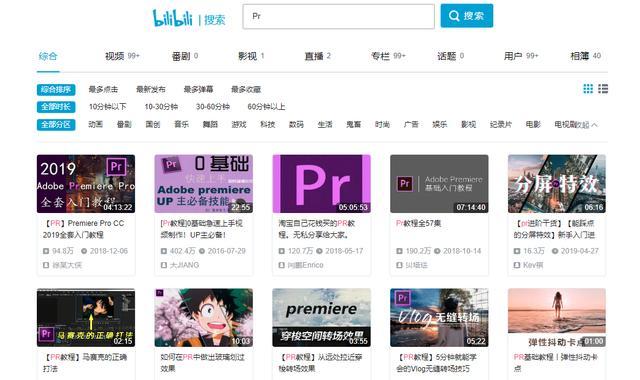Open the 专栏 99+ tab
Viewport: 640px width, 380px height.
[x=388, y=56]
